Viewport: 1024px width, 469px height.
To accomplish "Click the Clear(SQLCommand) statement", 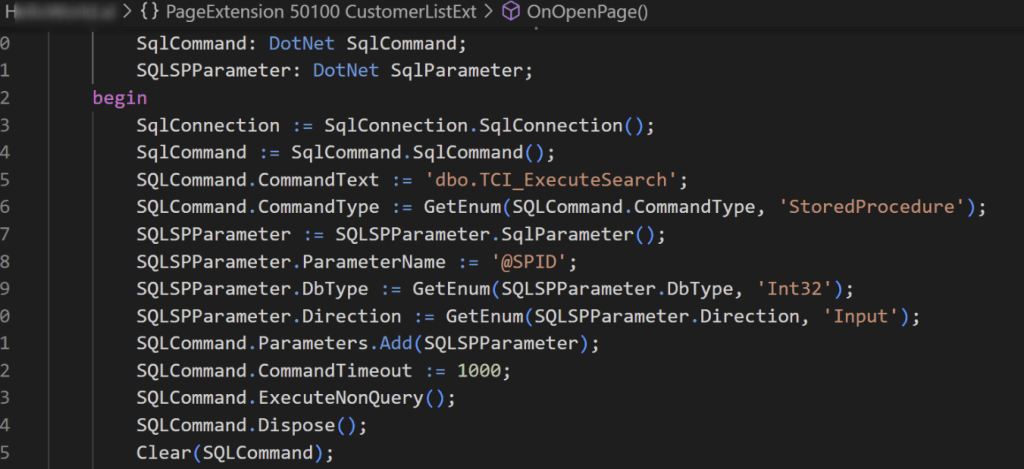I will point(235,453).
